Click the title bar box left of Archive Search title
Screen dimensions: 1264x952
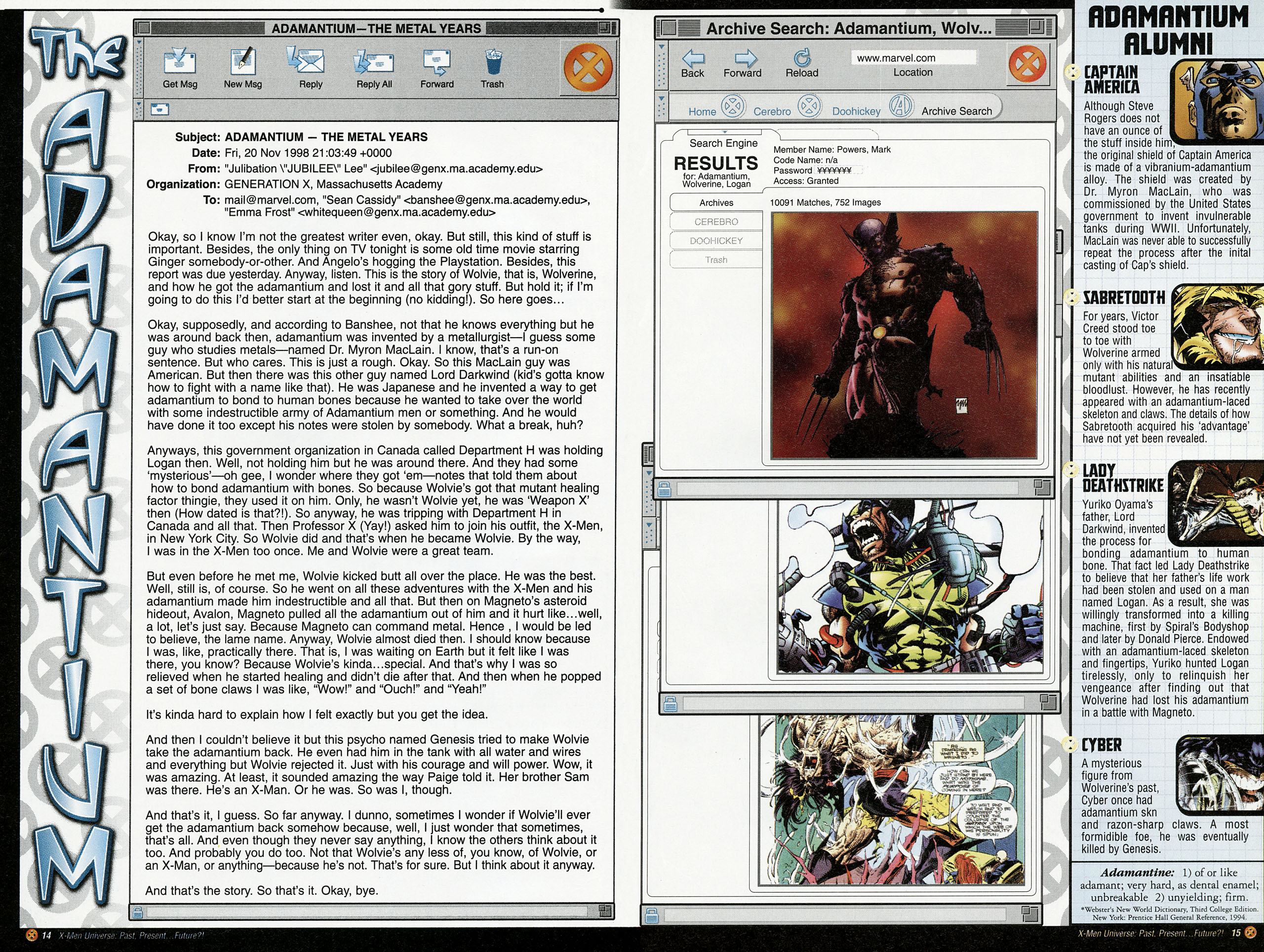coord(669,28)
